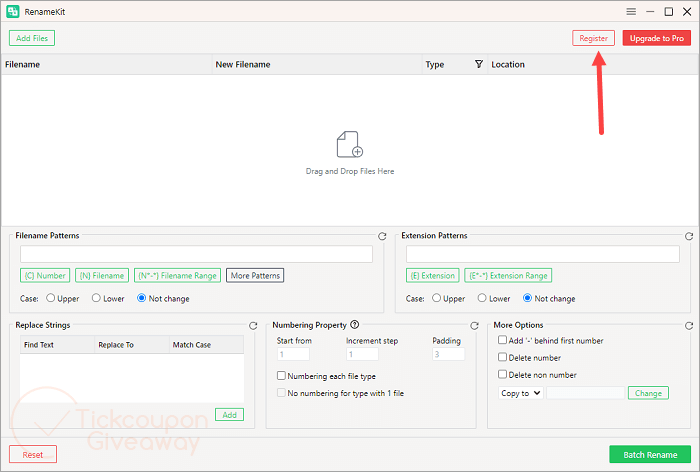700x472 pixels.
Task: Click the Add Files button
Action: pyautogui.click(x=32, y=38)
